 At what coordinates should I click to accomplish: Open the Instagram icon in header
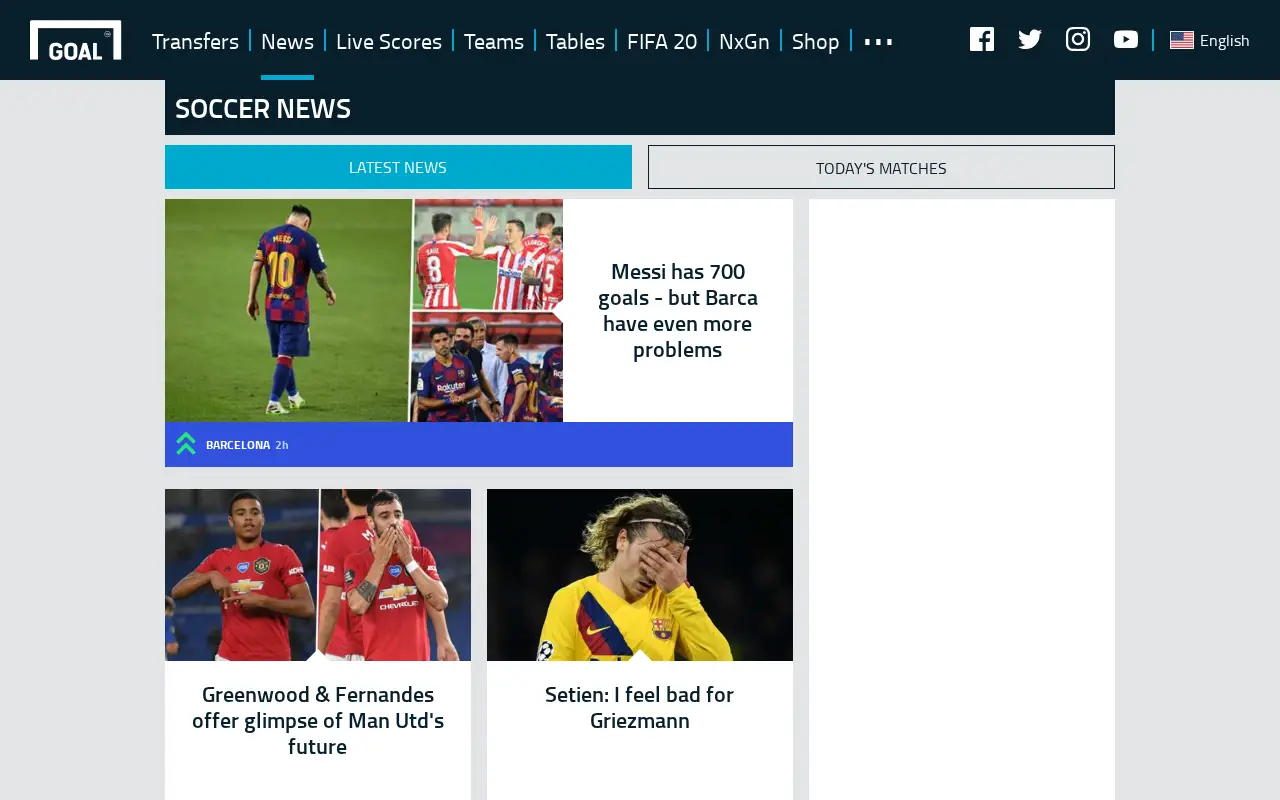pos(1078,39)
